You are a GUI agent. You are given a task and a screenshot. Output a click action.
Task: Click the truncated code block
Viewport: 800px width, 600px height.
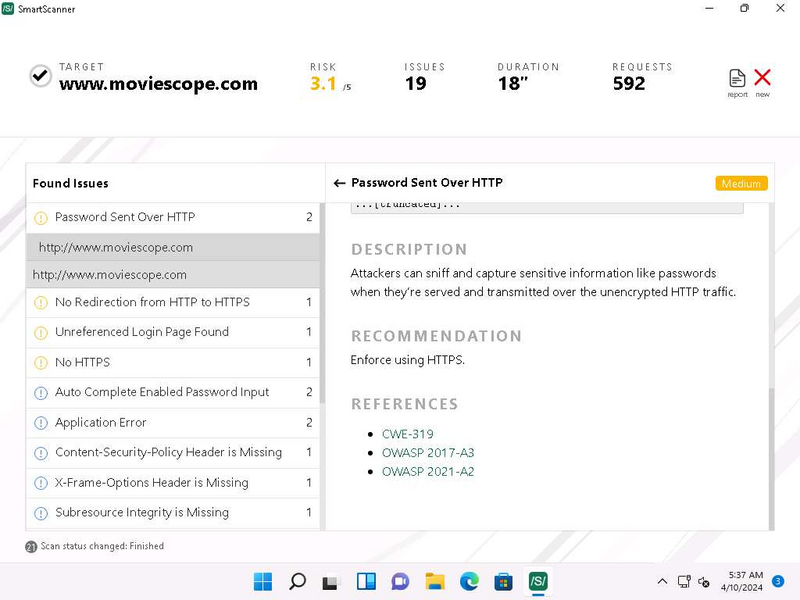[x=546, y=207]
